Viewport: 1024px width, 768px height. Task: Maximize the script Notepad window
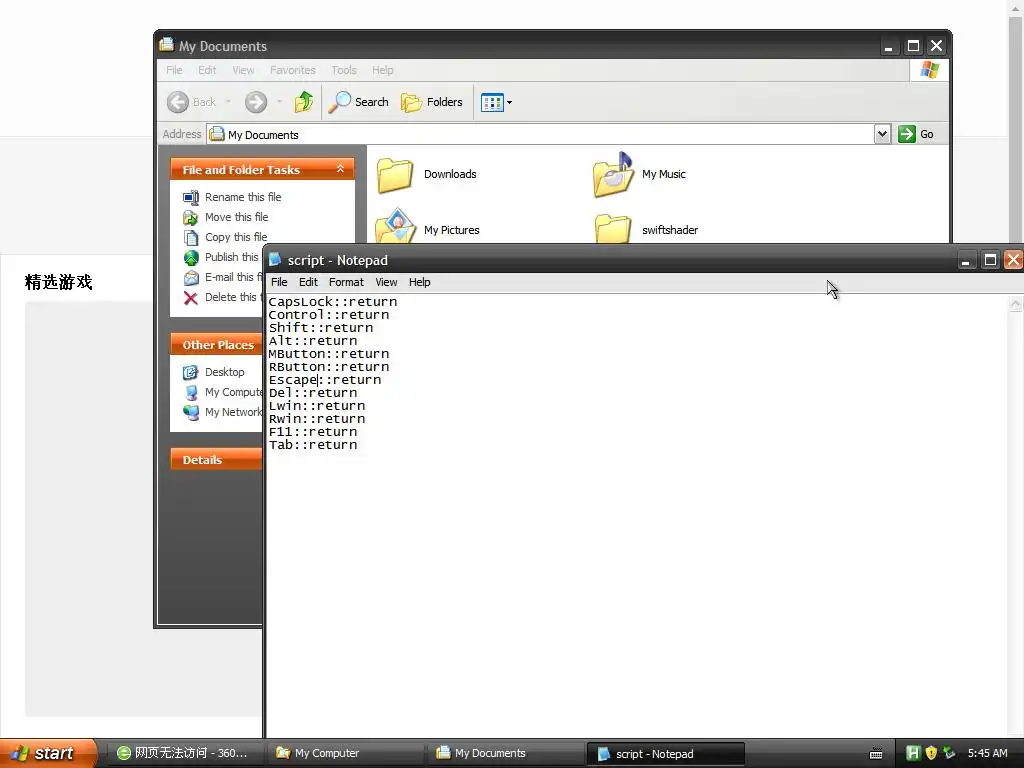990,260
